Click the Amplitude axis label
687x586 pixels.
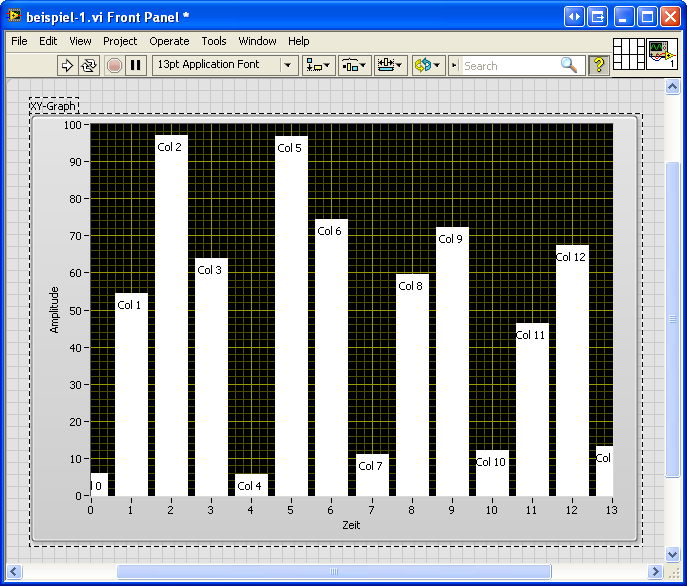point(54,310)
